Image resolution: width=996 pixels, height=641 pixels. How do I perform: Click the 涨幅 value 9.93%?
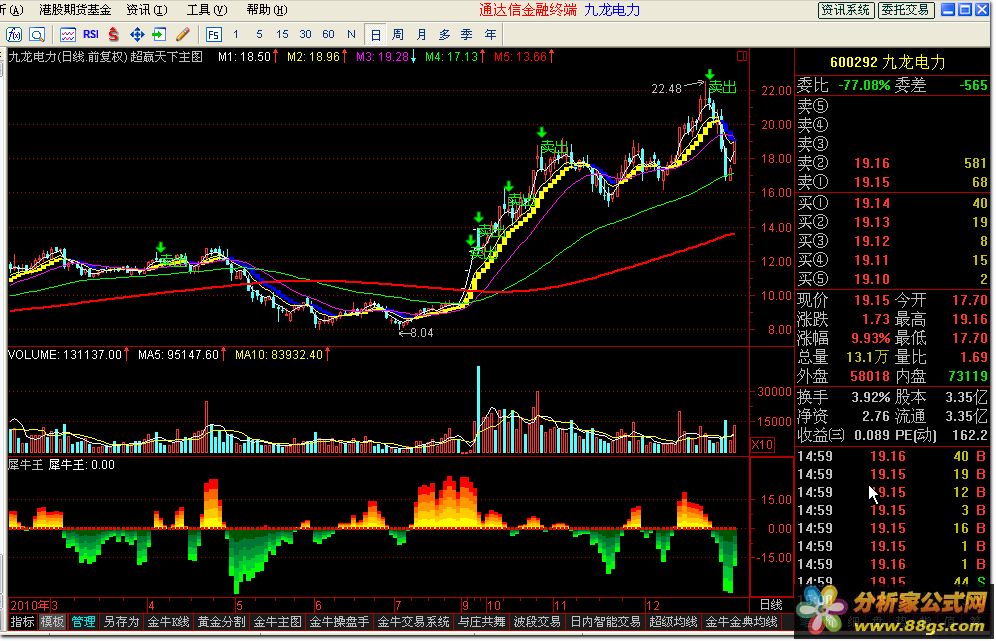tap(870, 338)
